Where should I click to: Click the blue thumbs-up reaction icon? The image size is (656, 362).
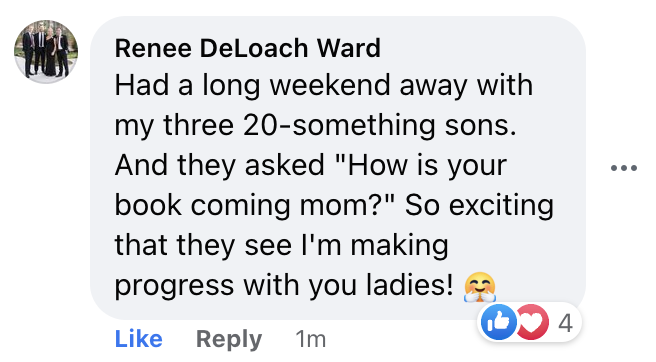[x=498, y=322]
